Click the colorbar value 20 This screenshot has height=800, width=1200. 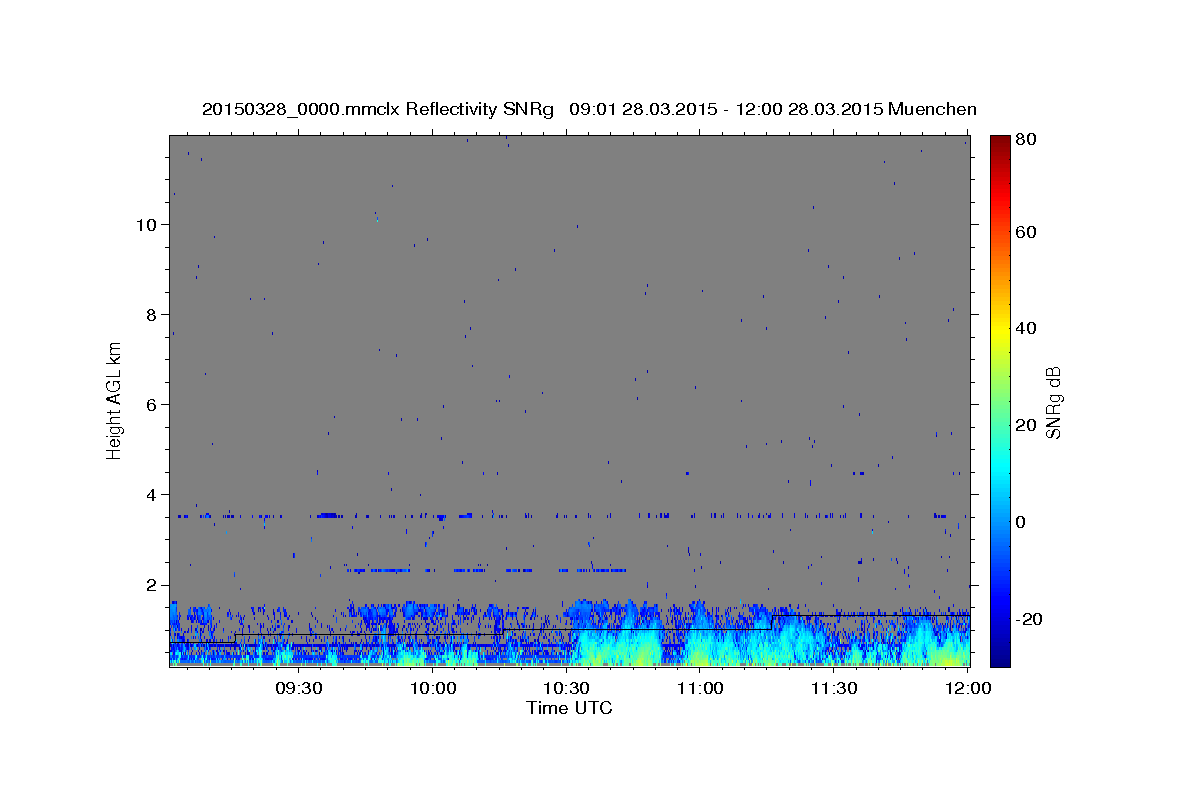click(1027, 425)
